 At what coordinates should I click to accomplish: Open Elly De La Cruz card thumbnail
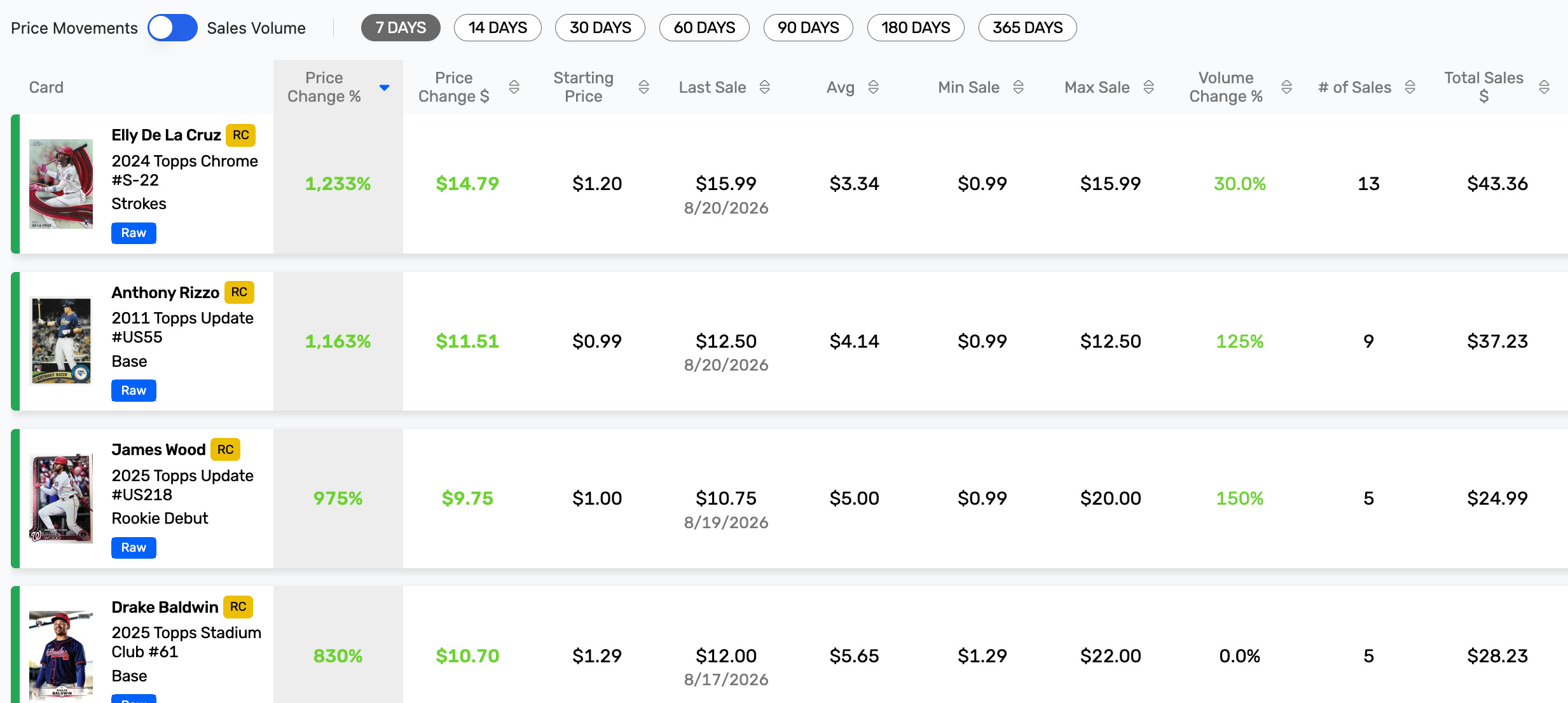click(61, 184)
